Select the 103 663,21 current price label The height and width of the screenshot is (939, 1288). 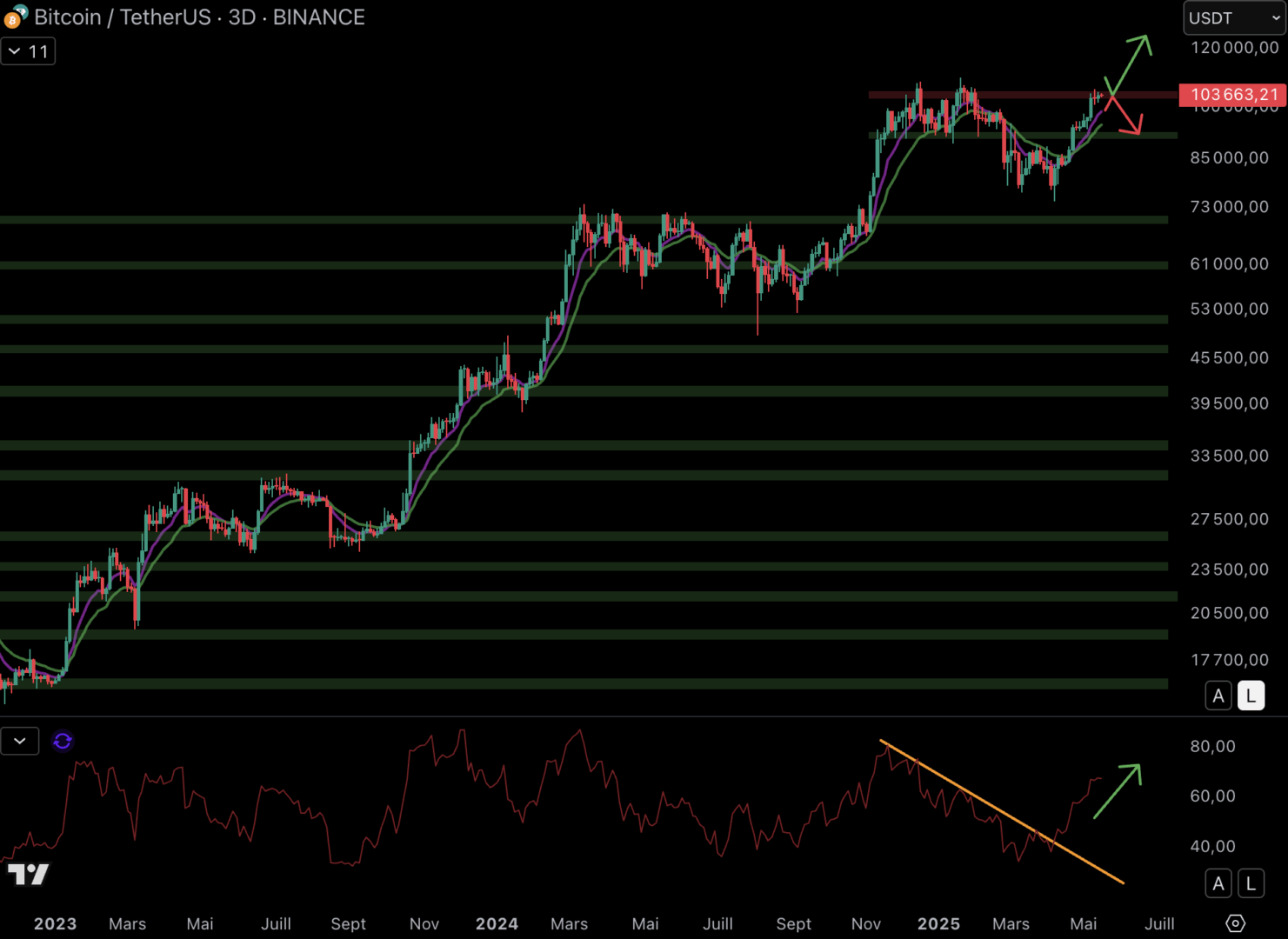(1232, 95)
